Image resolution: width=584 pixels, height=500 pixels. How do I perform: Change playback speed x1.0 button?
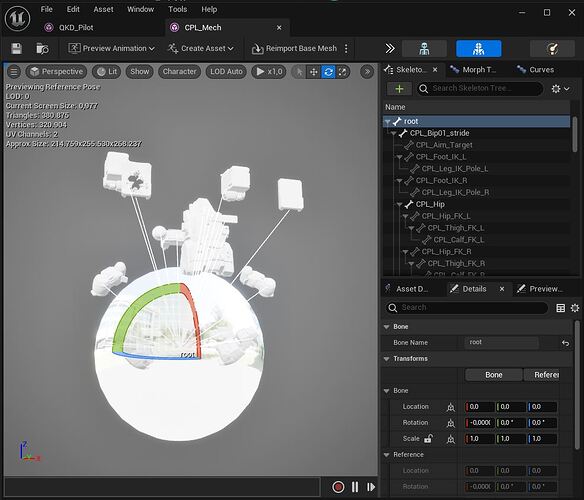coord(269,72)
